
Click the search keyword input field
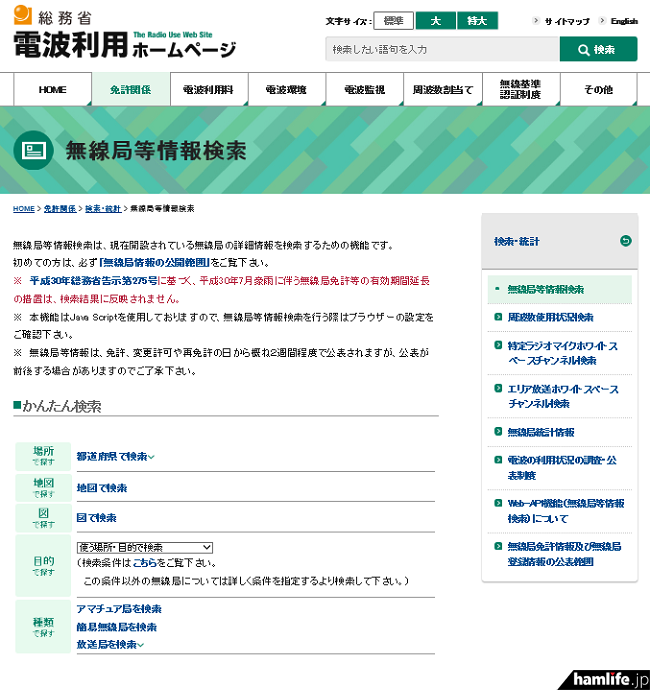coord(441,49)
